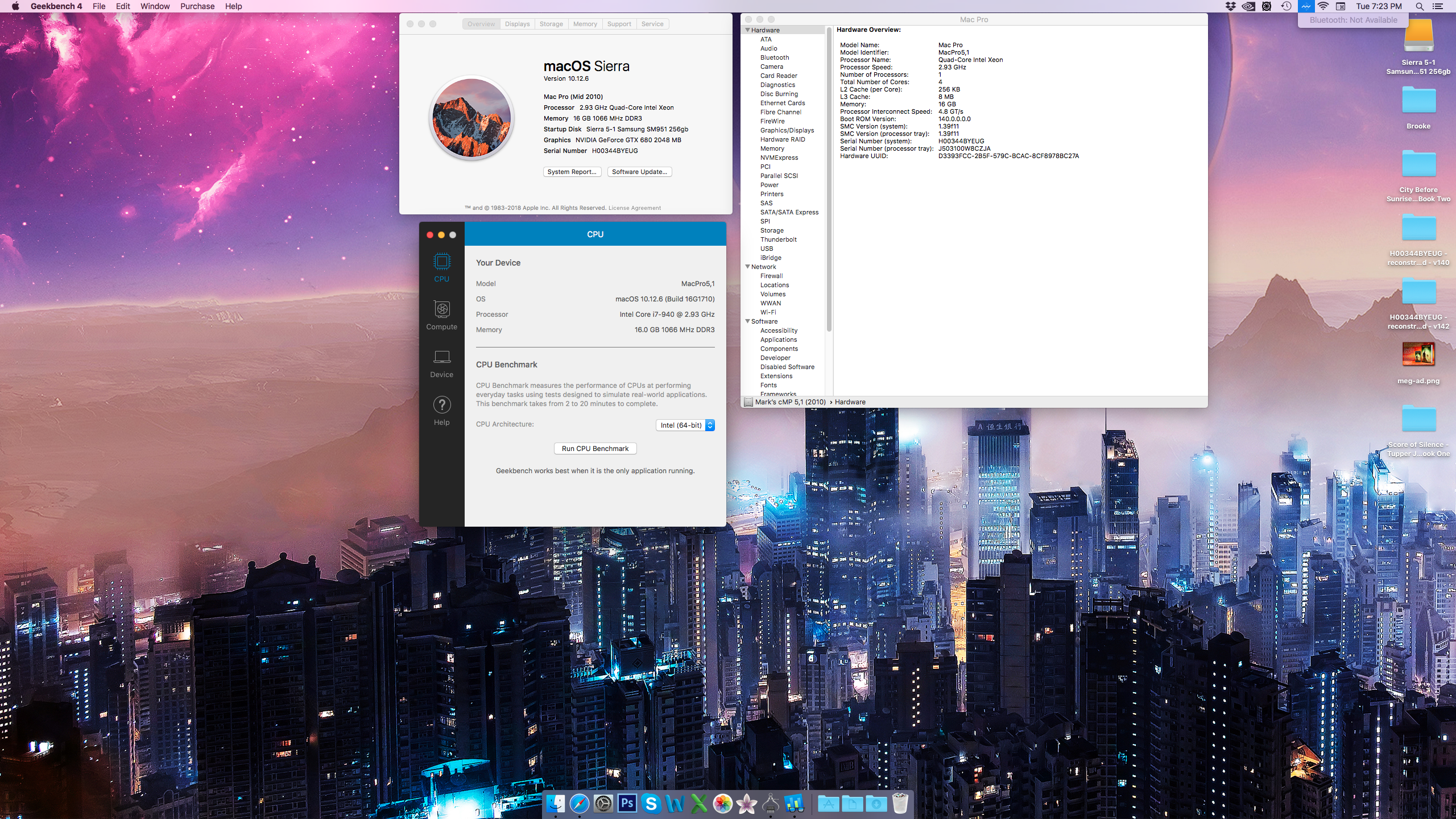
Task: Launch Microsoft Excel from the Dock
Action: tap(698, 803)
